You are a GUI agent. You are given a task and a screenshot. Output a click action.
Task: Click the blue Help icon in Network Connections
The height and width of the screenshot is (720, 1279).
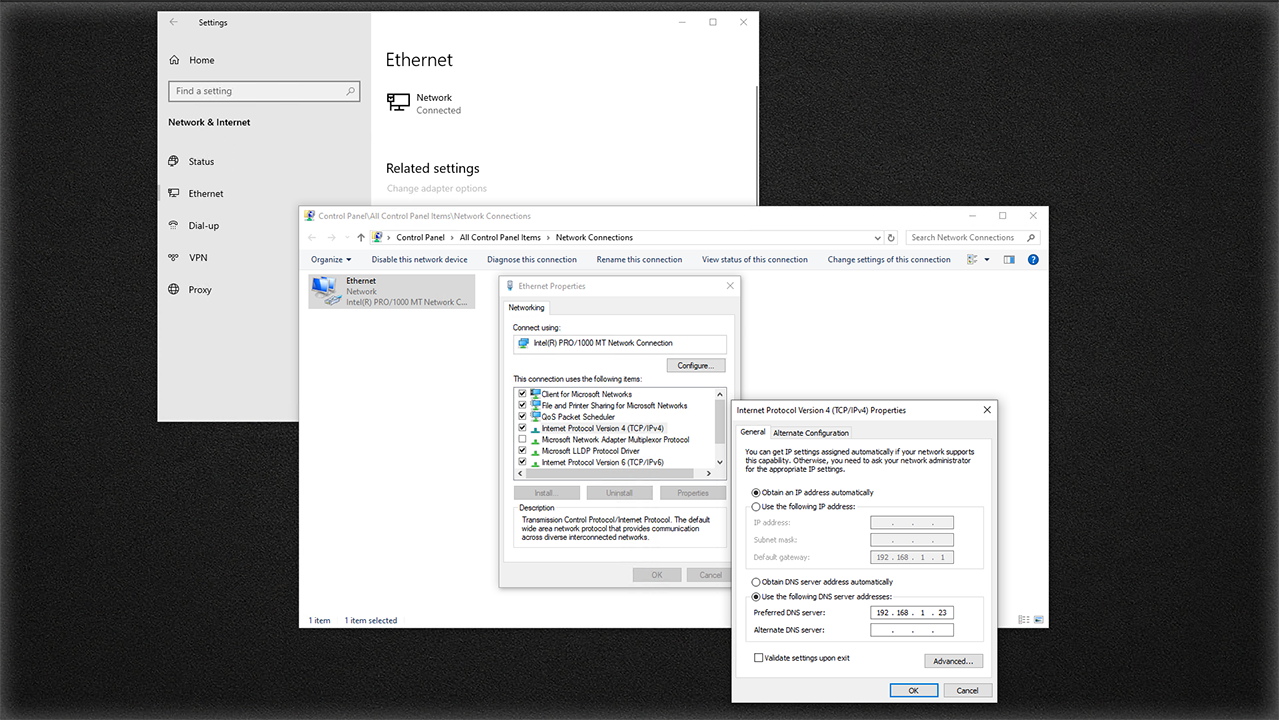pos(1033,260)
